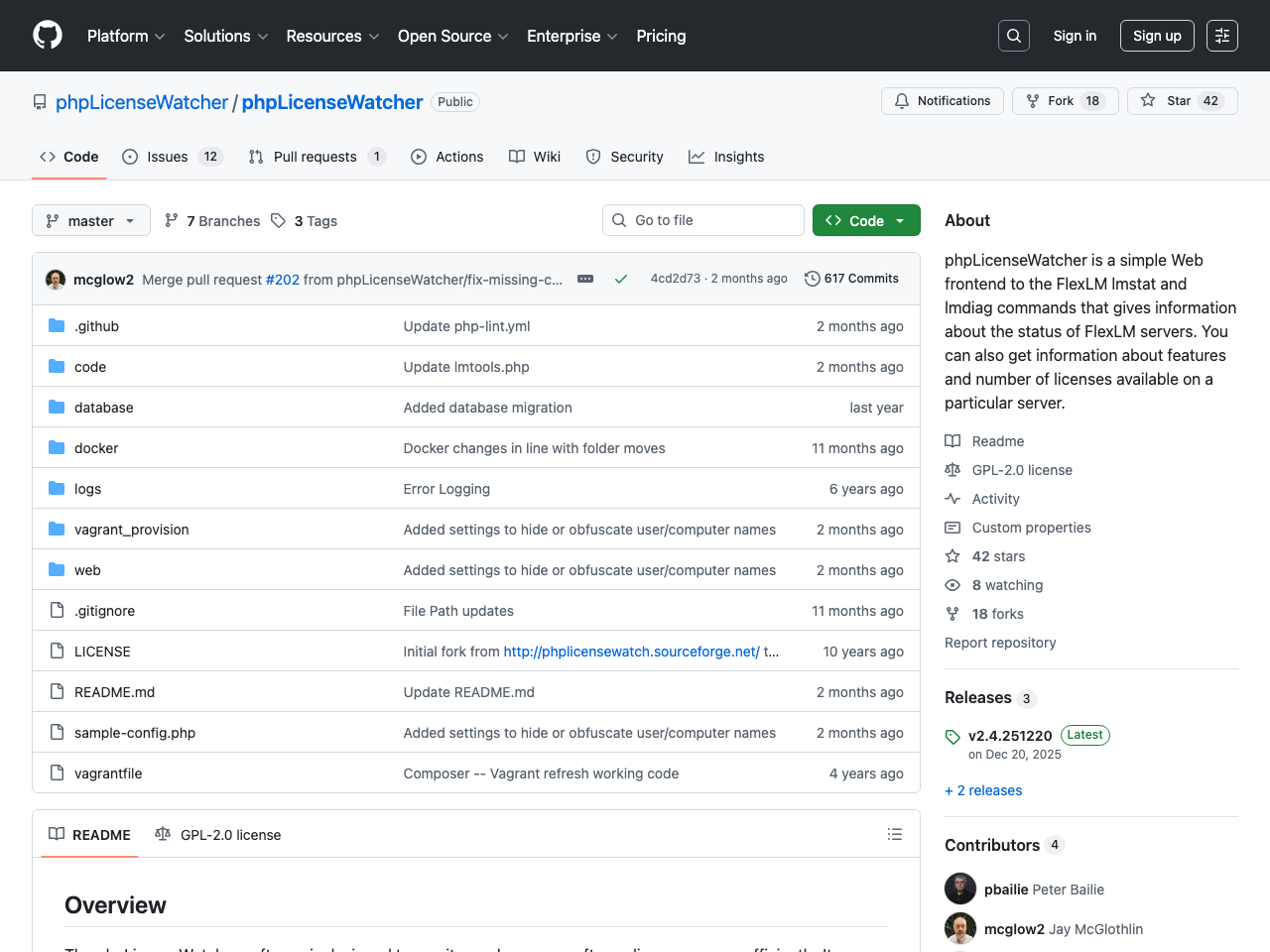Open the README outline icon
The height and width of the screenshot is (952, 1270).
coord(894,834)
